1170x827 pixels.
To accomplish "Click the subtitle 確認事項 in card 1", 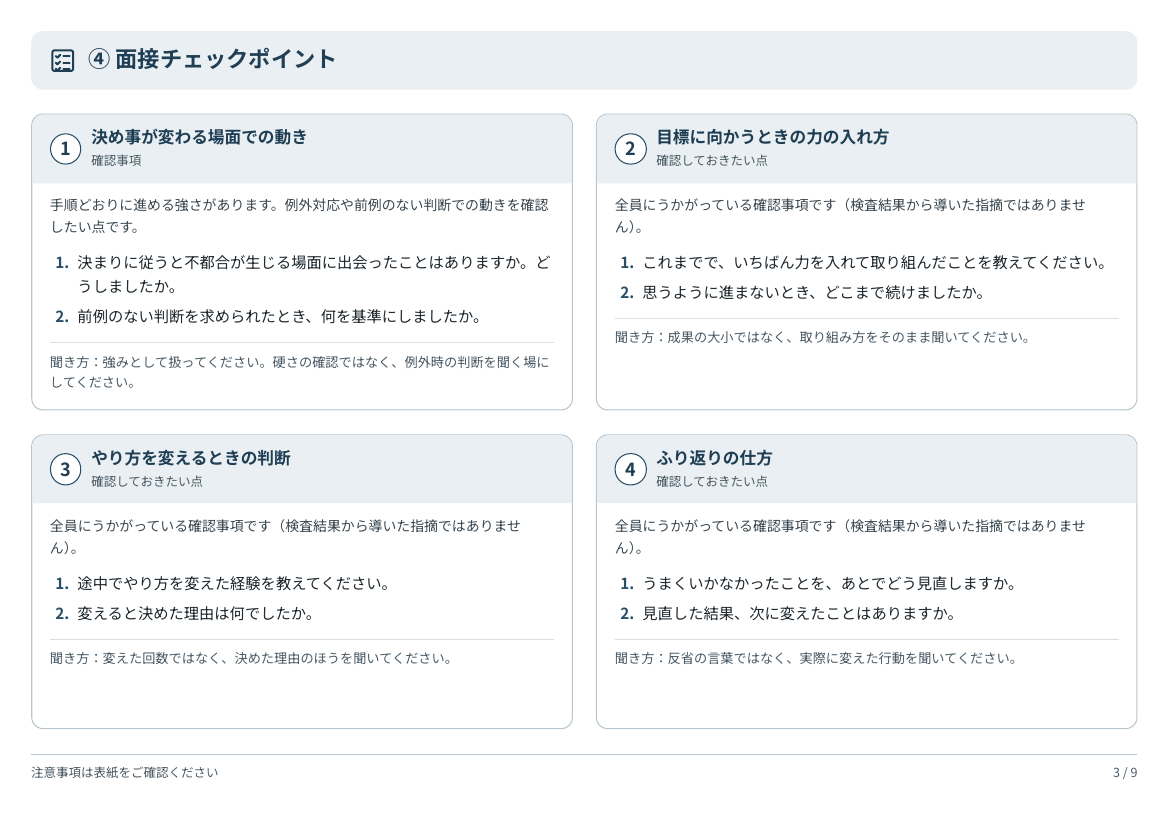I will [x=116, y=160].
